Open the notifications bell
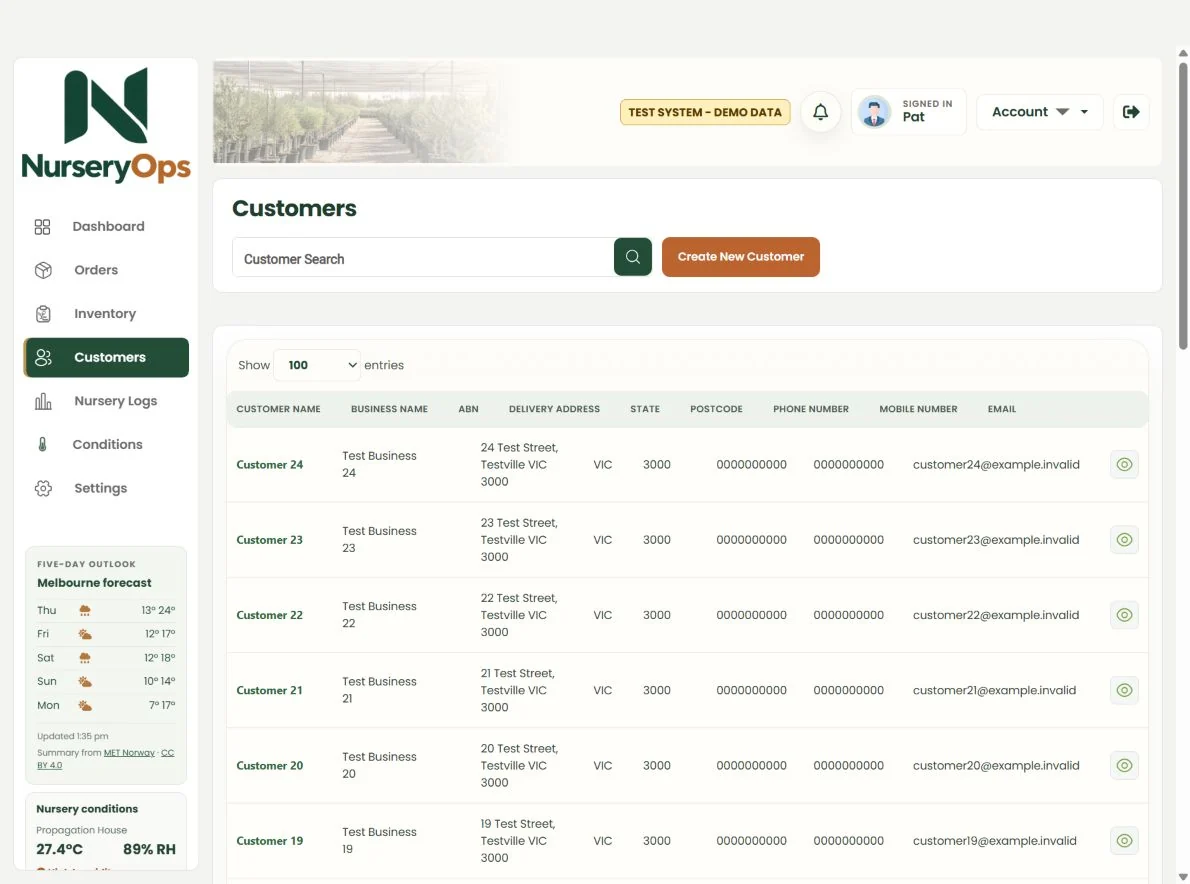 point(820,112)
